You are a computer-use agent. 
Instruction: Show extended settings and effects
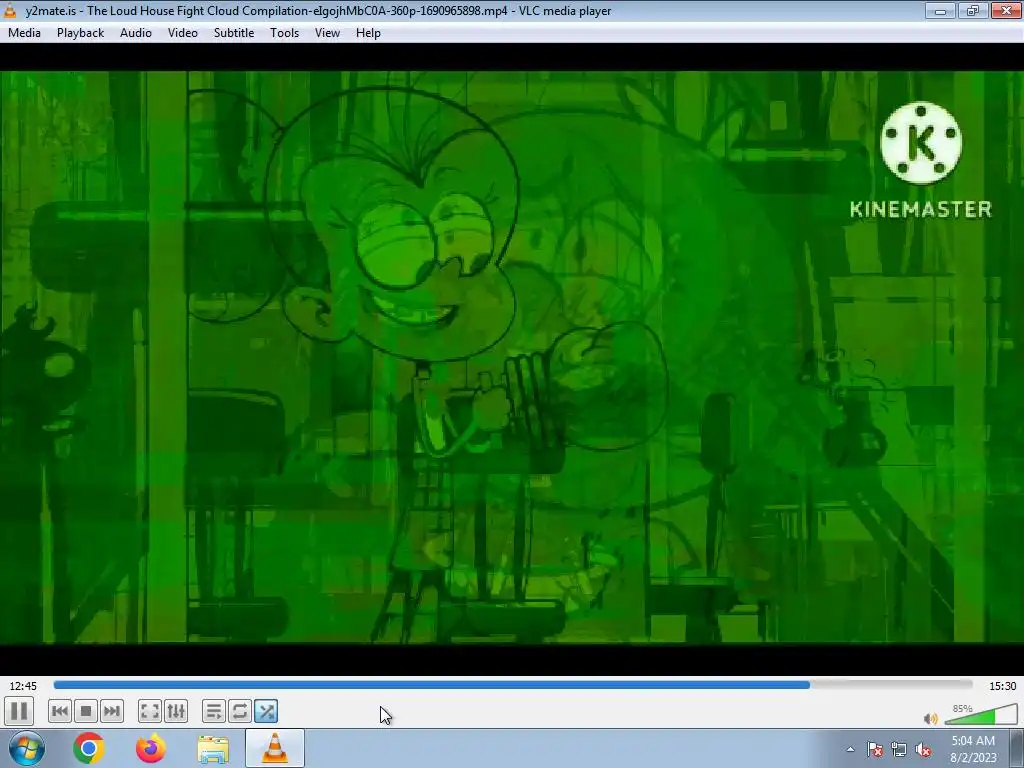click(x=176, y=711)
